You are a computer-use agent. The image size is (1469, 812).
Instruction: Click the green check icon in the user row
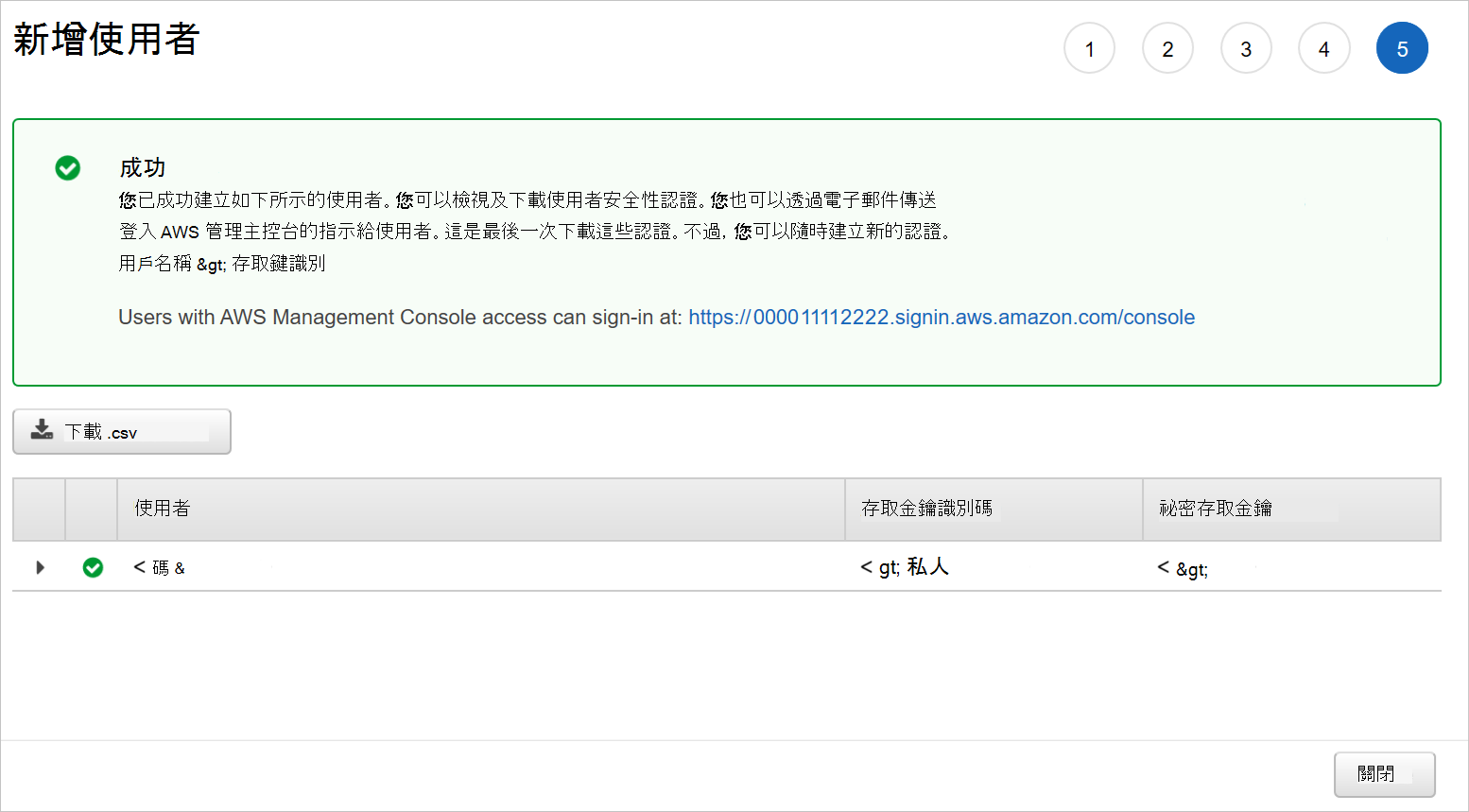pyautogui.click(x=93, y=567)
